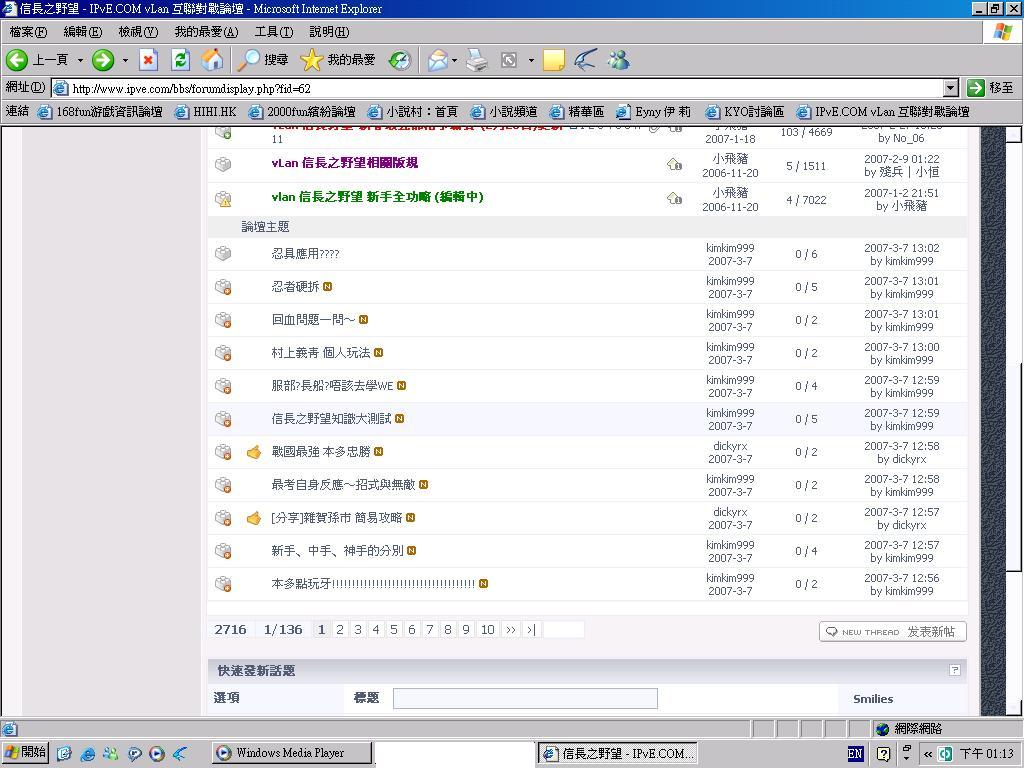Click the Forward green arrow button
This screenshot has height=768, width=1024.
(102, 60)
